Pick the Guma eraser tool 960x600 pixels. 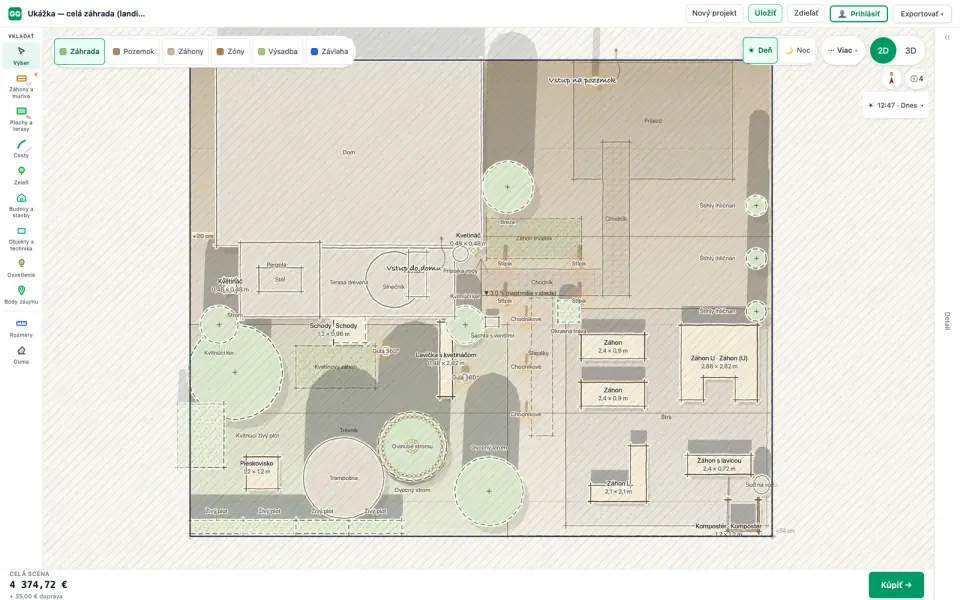21,354
